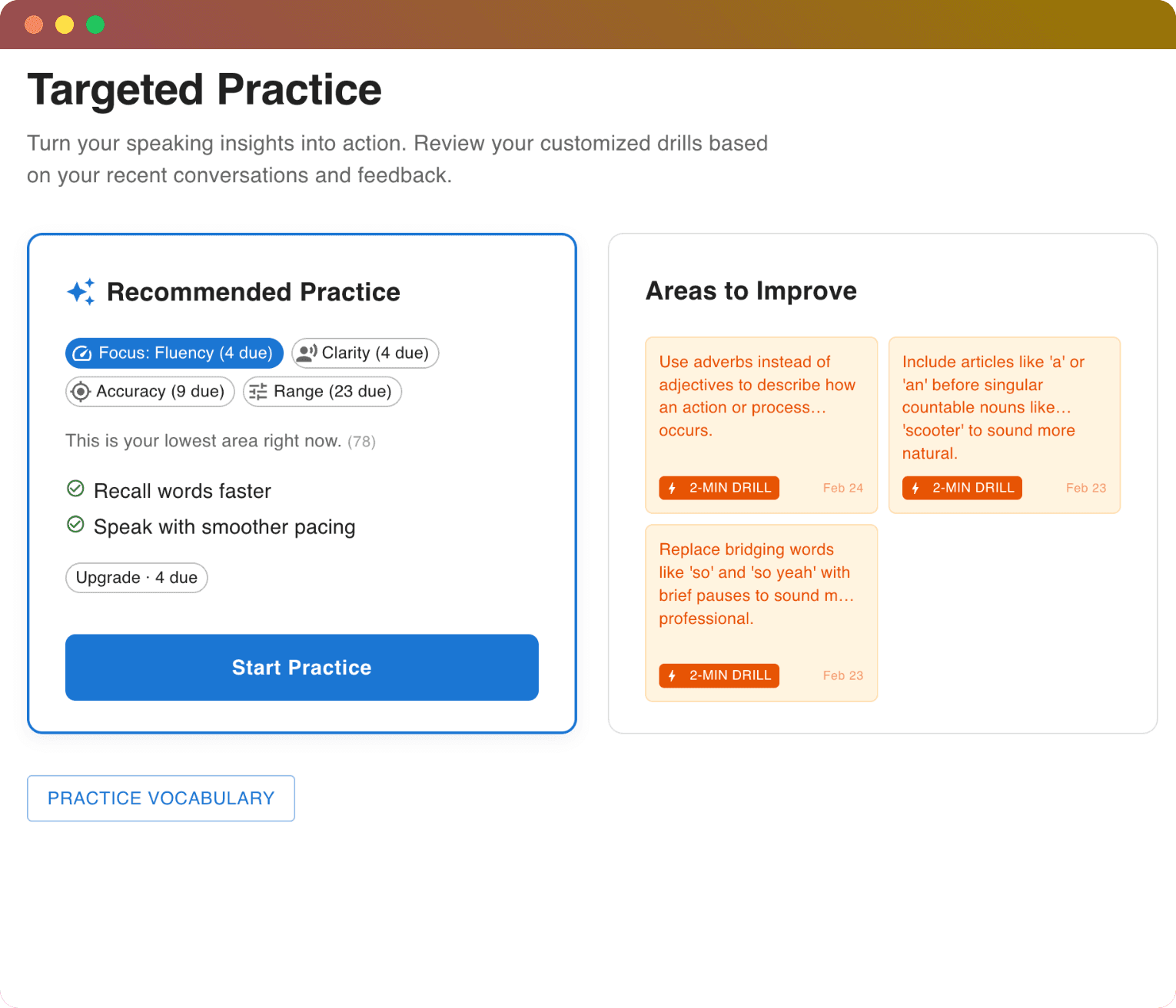Click the sliders icon in Range chip
This screenshot has width=1176, height=1008.
(258, 392)
